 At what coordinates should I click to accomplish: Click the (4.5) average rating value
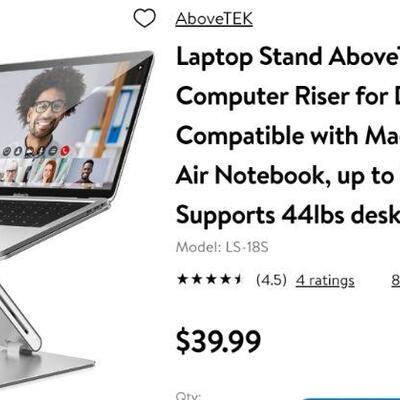(271, 280)
